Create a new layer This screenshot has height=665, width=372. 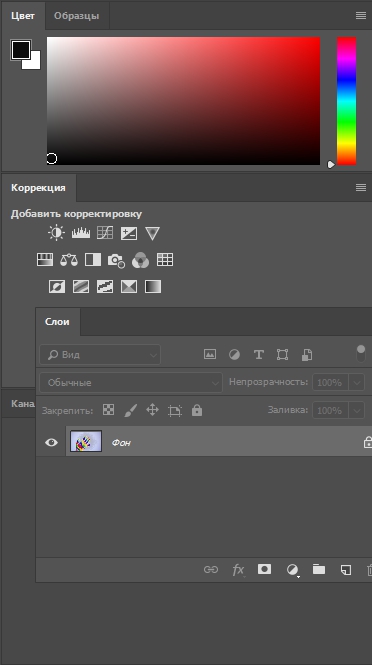(x=346, y=570)
